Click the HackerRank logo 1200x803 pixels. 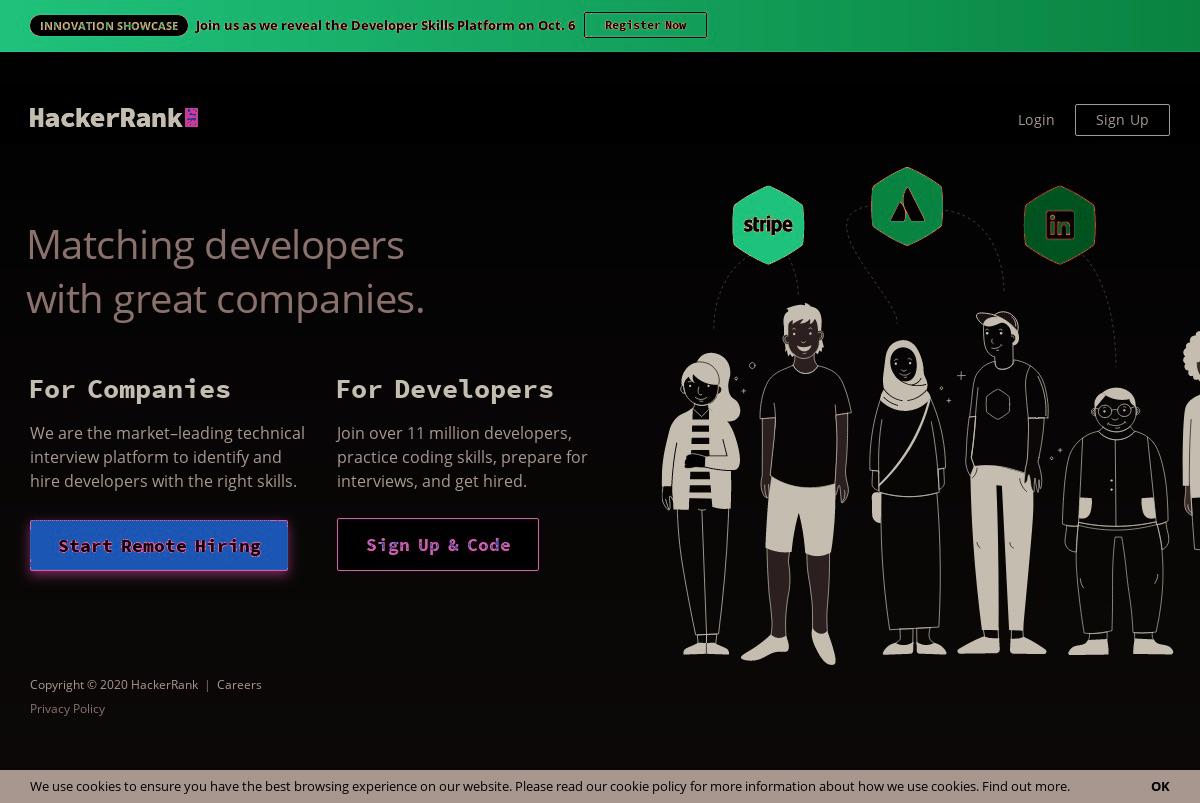pos(114,118)
